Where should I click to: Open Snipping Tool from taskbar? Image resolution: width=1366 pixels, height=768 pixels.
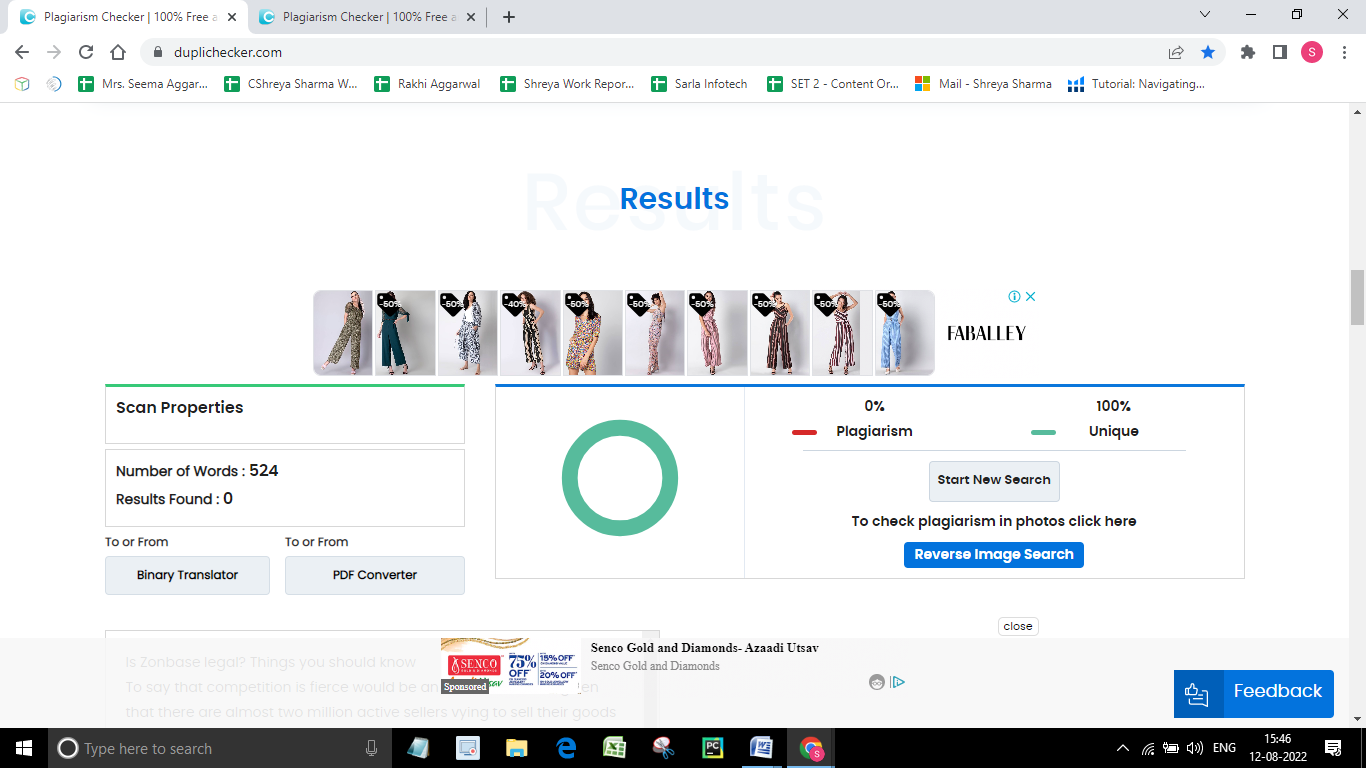663,748
